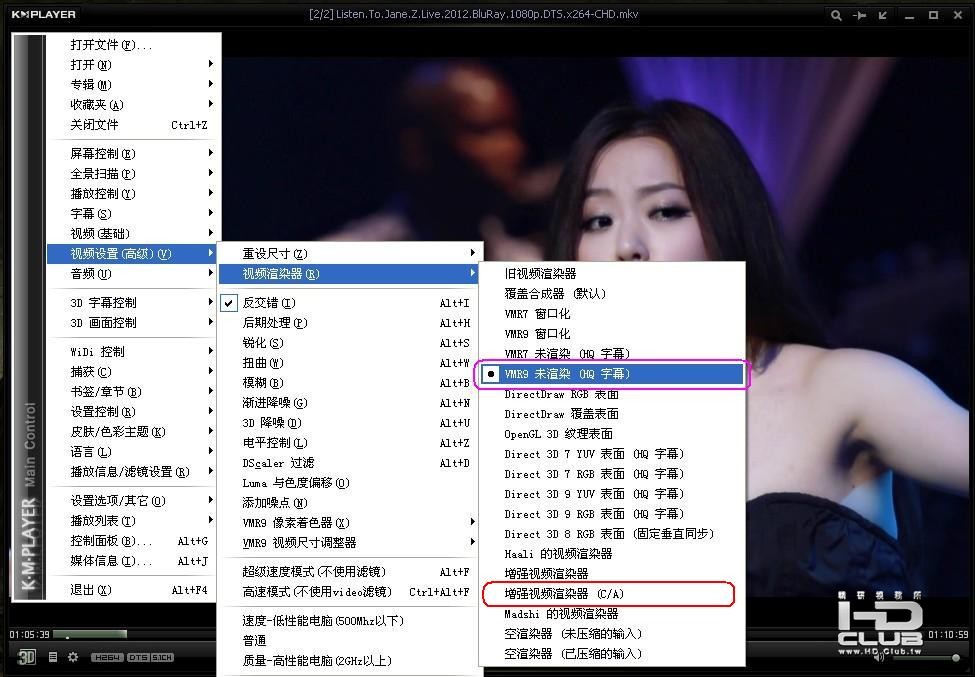Click the pin always-on-top icon
The height and width of the screenshot is (677, 975).
click(859, 16)
